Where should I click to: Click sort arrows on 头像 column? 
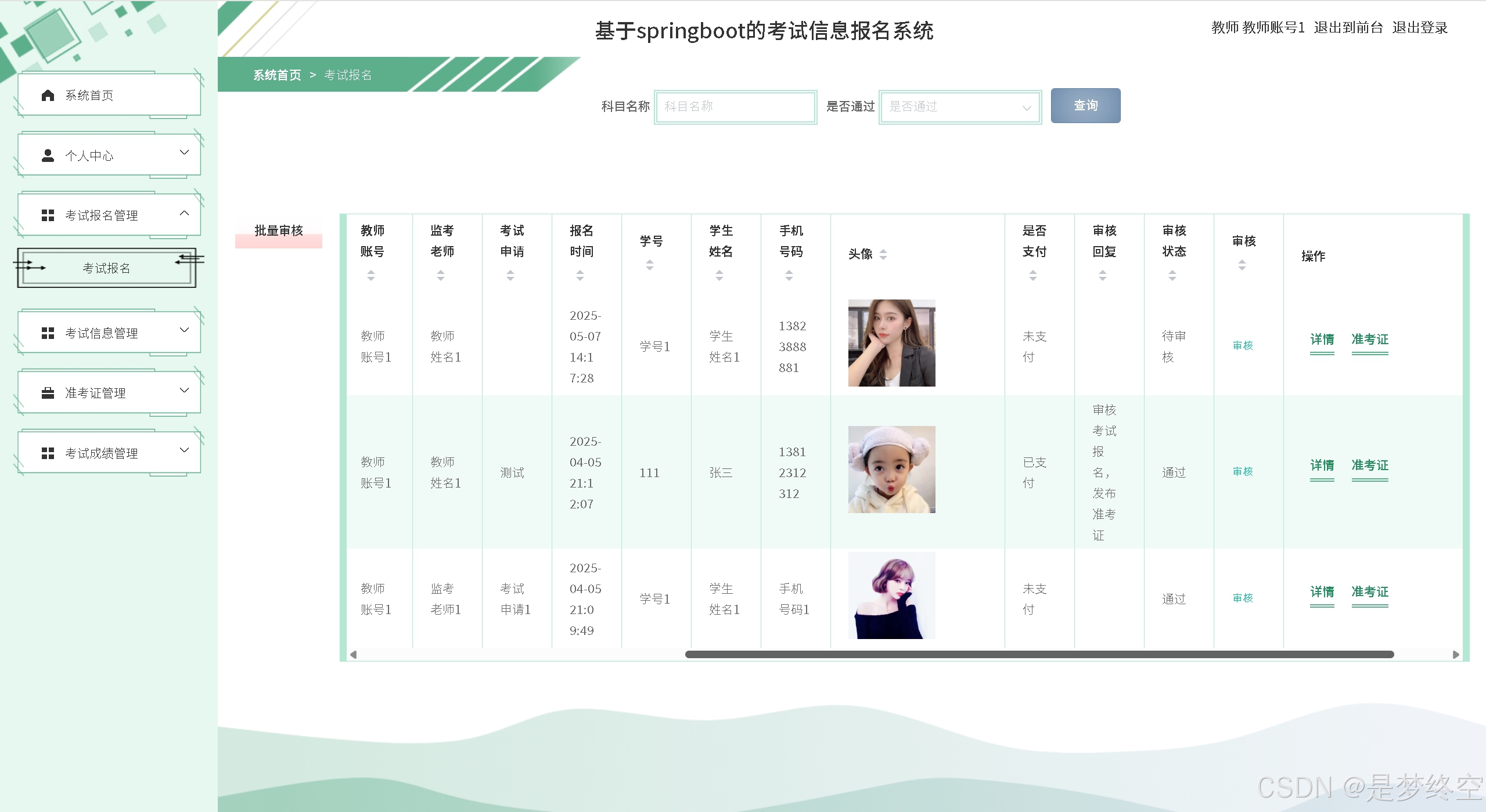coord(883,254)
